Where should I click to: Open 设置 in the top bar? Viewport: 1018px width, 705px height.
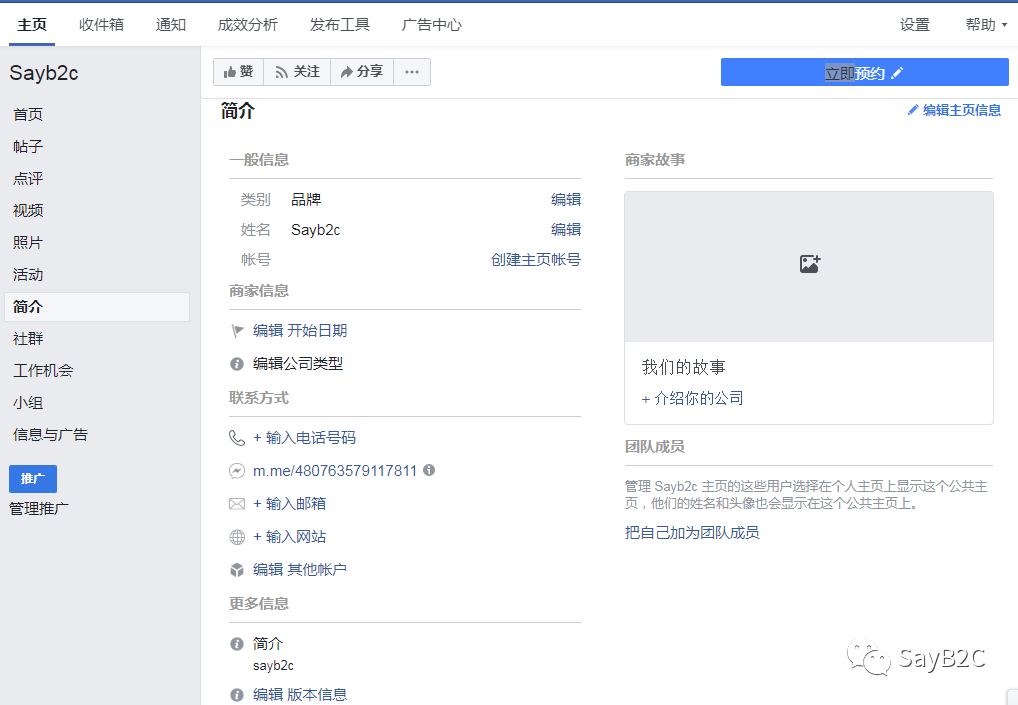[915, 25]
